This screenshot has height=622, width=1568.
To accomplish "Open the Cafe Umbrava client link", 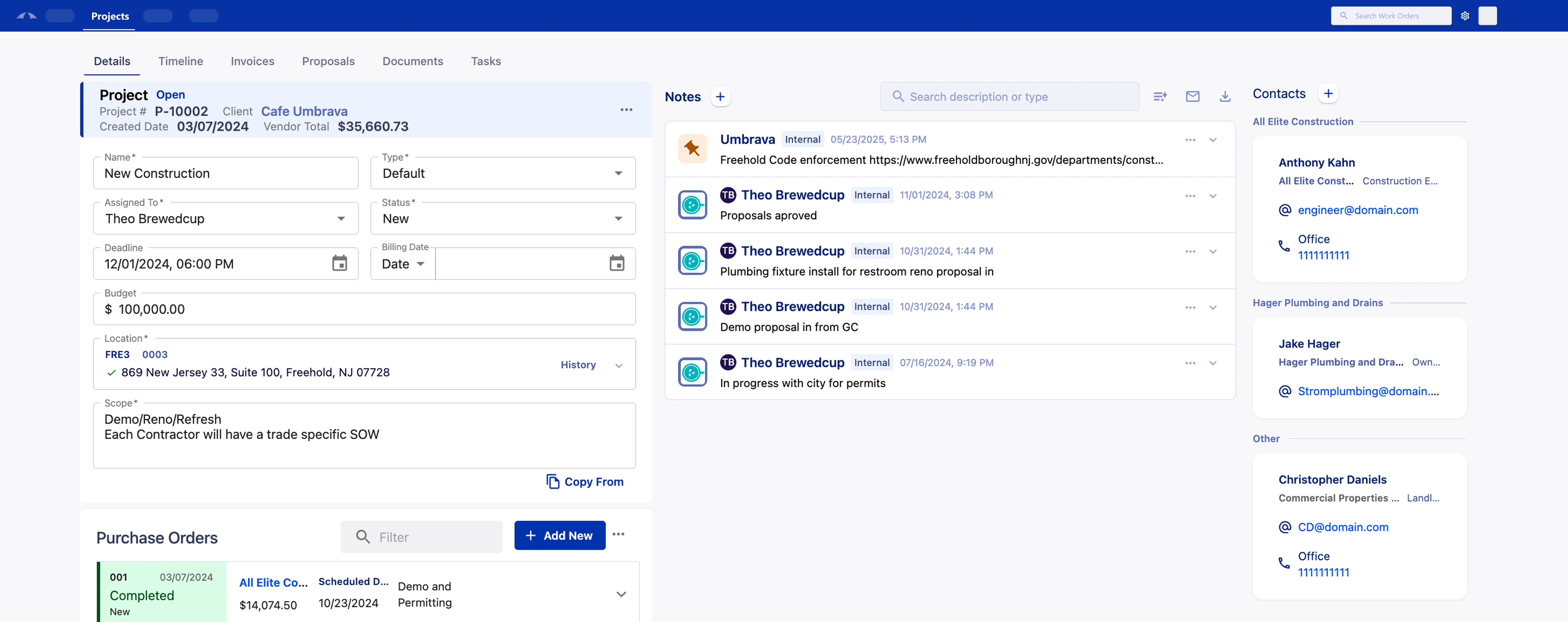I will [x=304, y=111].
